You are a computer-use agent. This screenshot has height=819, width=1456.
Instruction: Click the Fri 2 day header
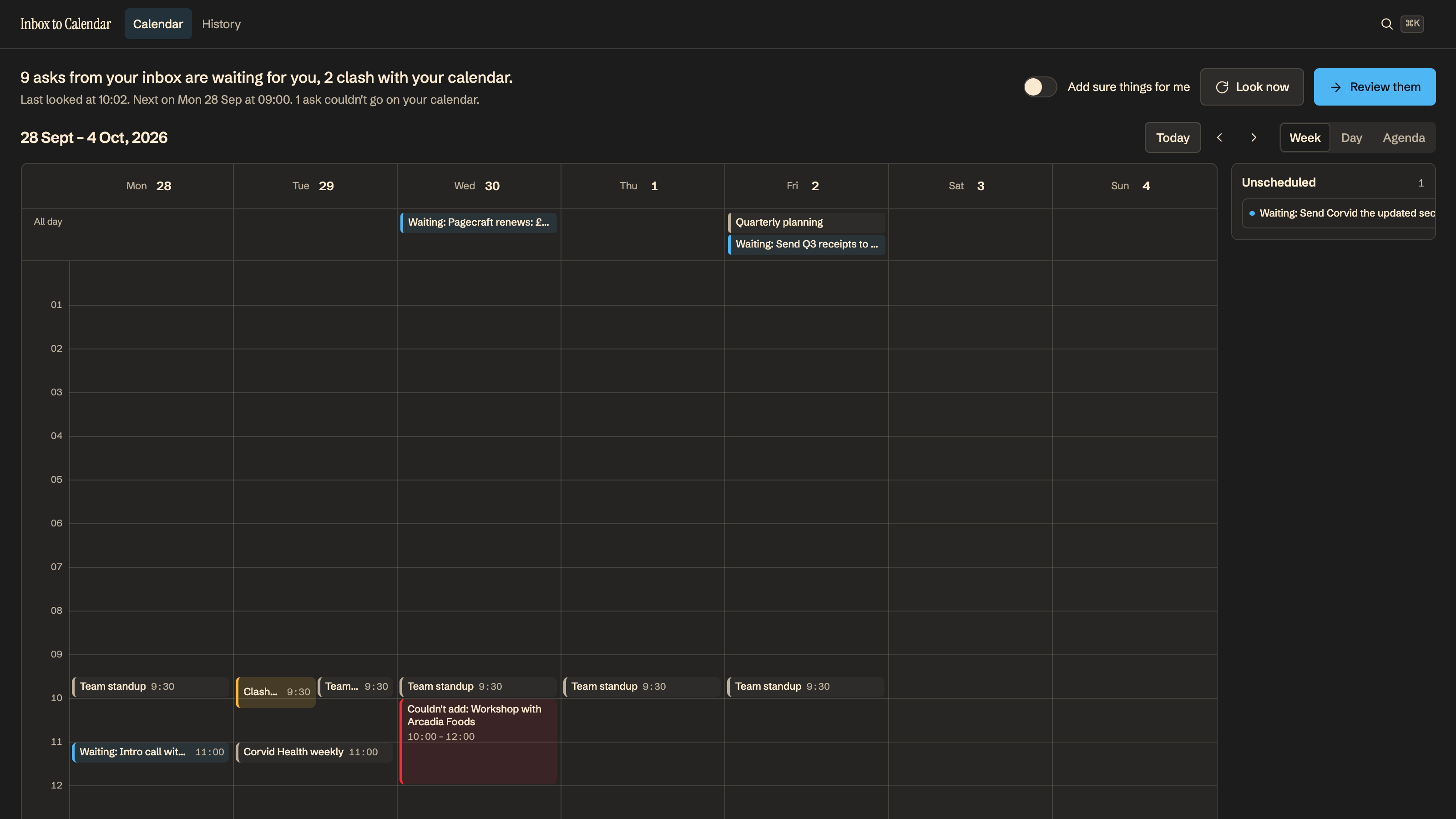coord(803,186)
